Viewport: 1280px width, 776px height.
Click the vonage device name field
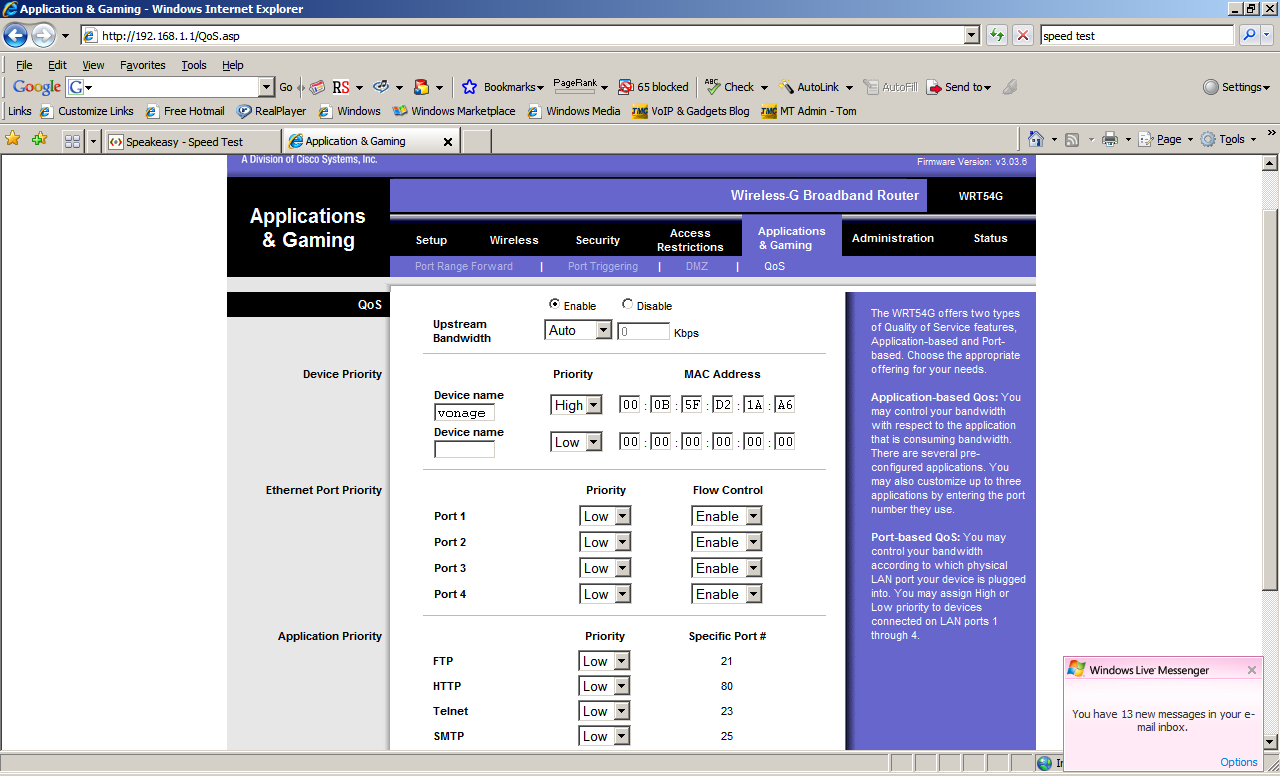(464, 413)
